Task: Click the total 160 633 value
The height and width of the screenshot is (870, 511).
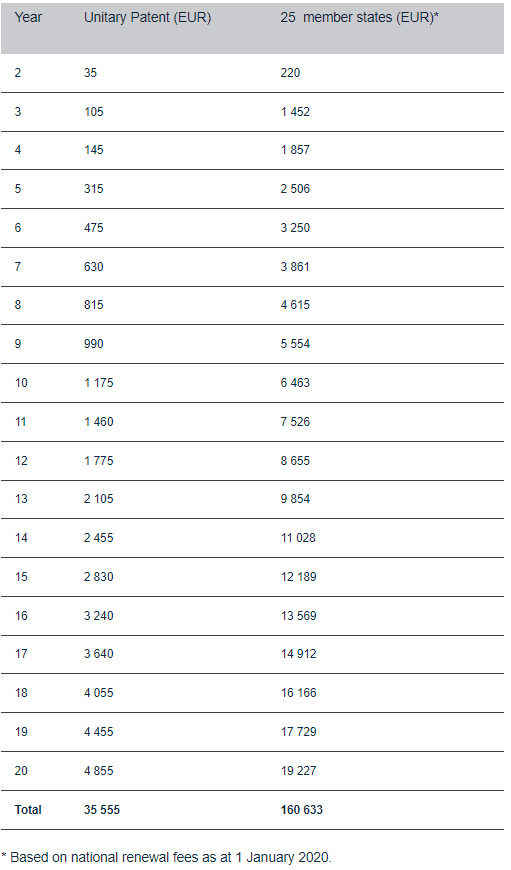Action: pyautogui.click(x=302, y=810)
